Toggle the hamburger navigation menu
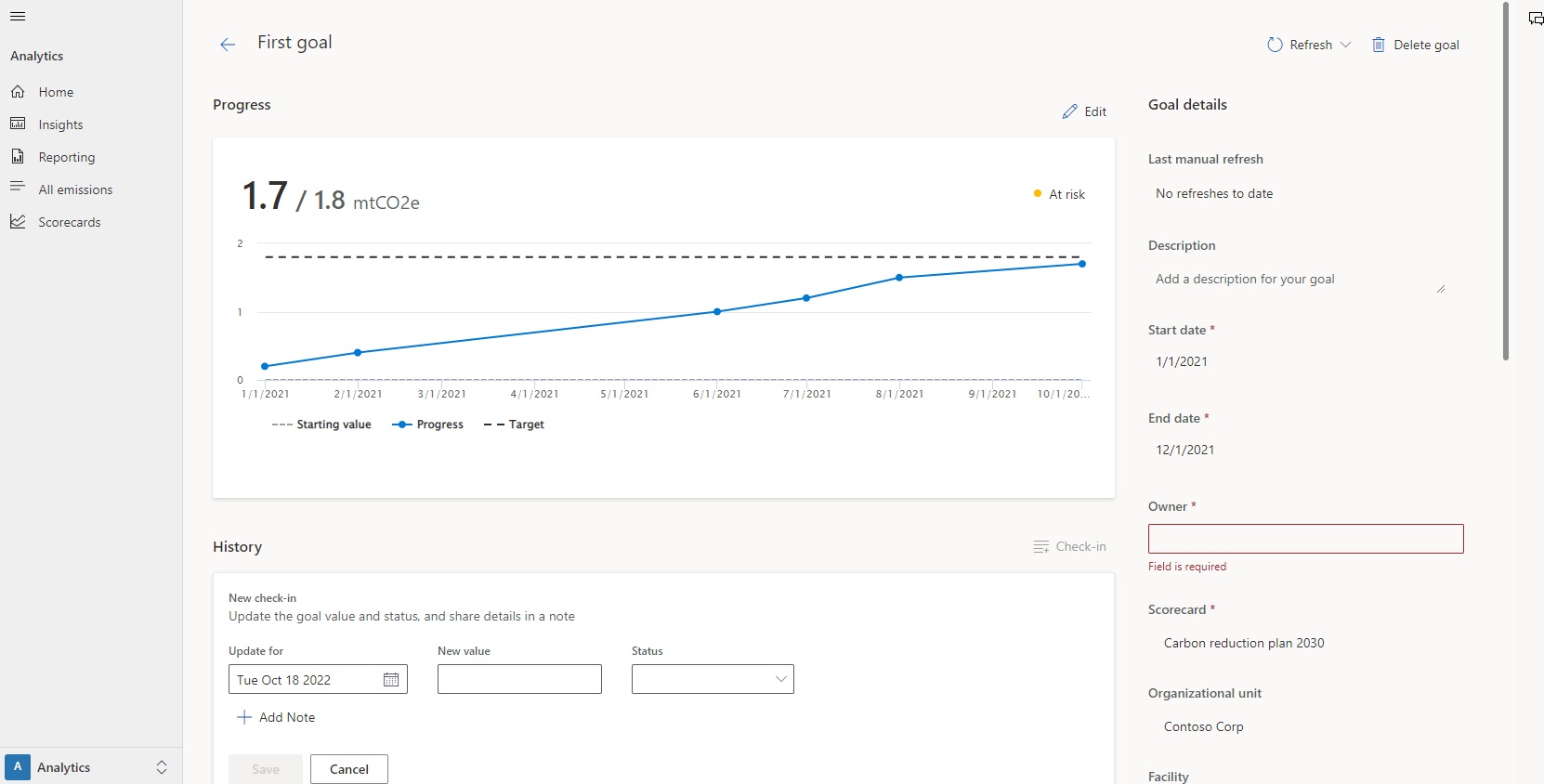Screen dimensions: 1544x784 click(18, 17)
